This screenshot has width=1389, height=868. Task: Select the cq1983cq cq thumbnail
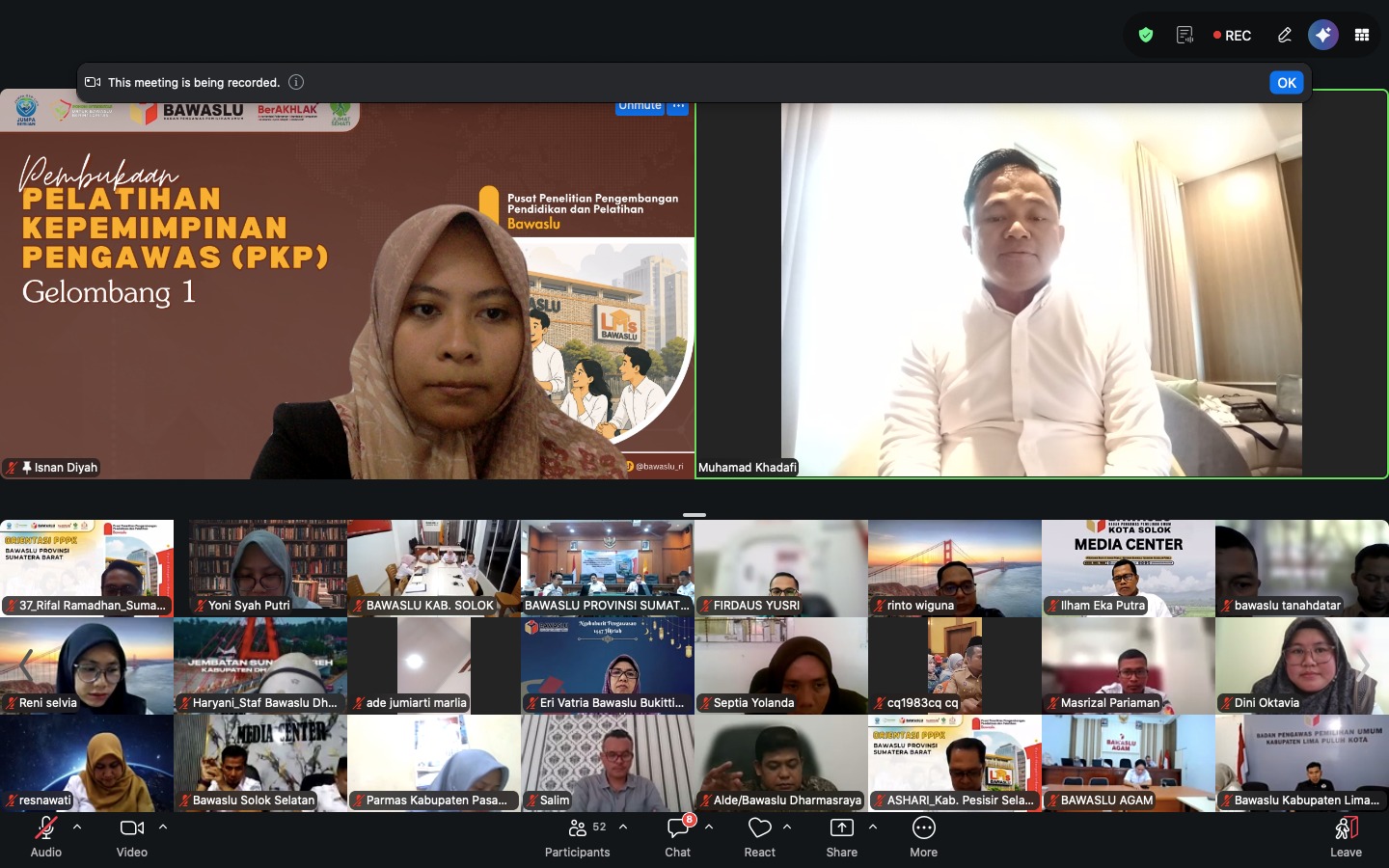pyautogui.click(x=955, y=665)
